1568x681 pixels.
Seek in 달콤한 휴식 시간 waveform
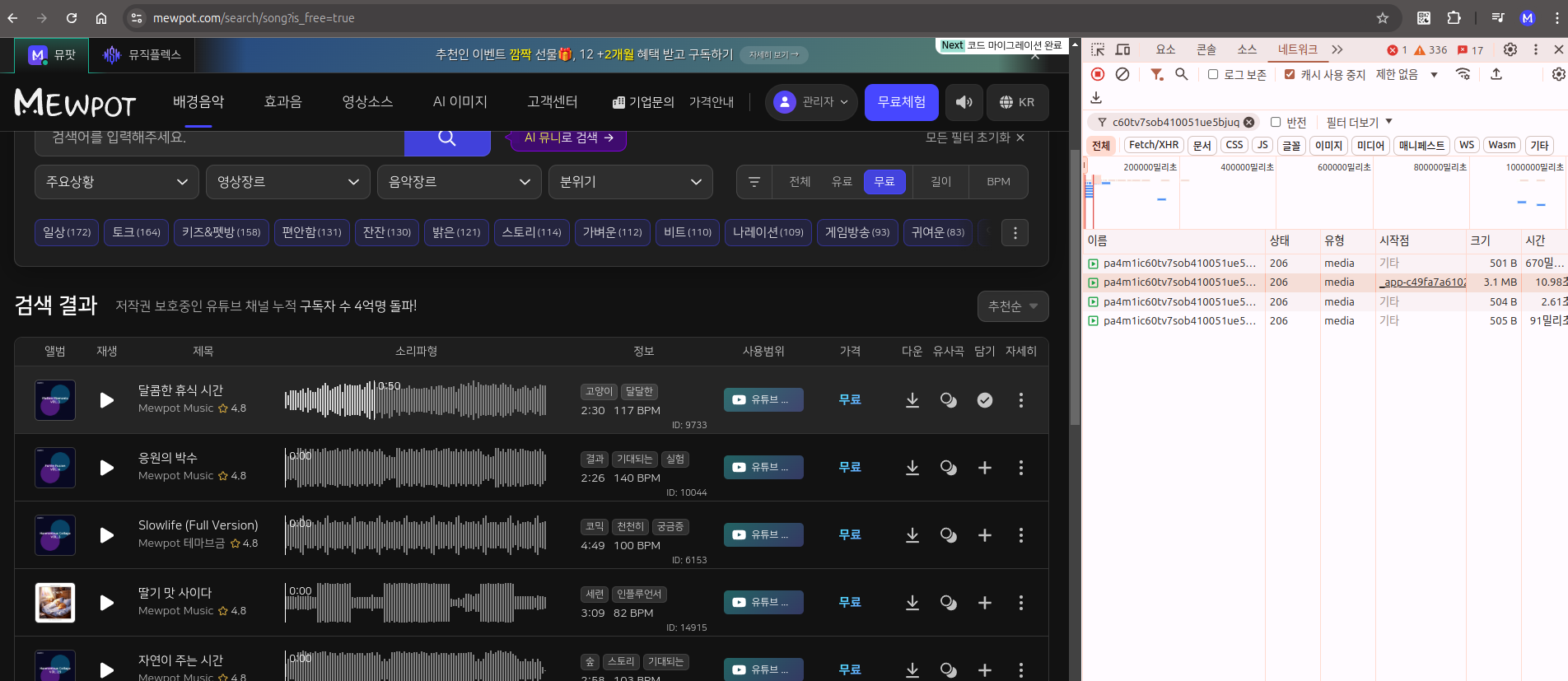coord(415,400)
